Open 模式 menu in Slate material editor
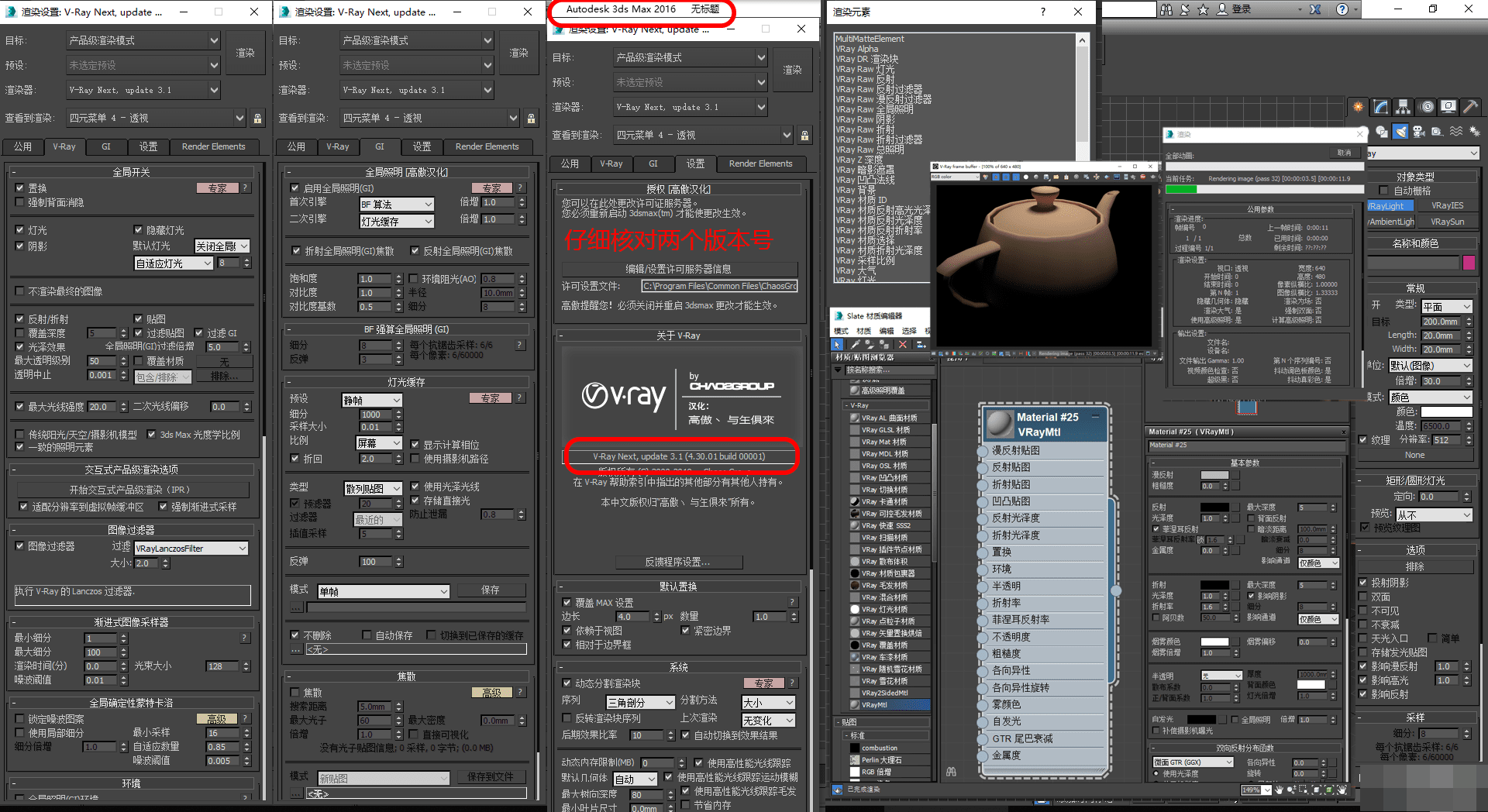 pyautogui.click(x=841, y=331)
